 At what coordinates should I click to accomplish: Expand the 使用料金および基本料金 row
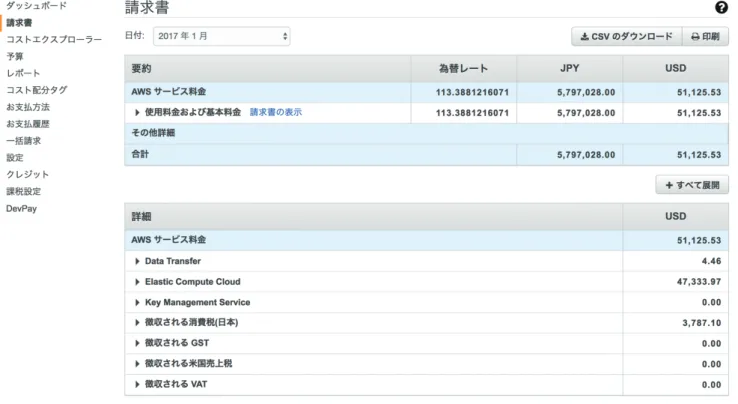click(x=137, y=113)
